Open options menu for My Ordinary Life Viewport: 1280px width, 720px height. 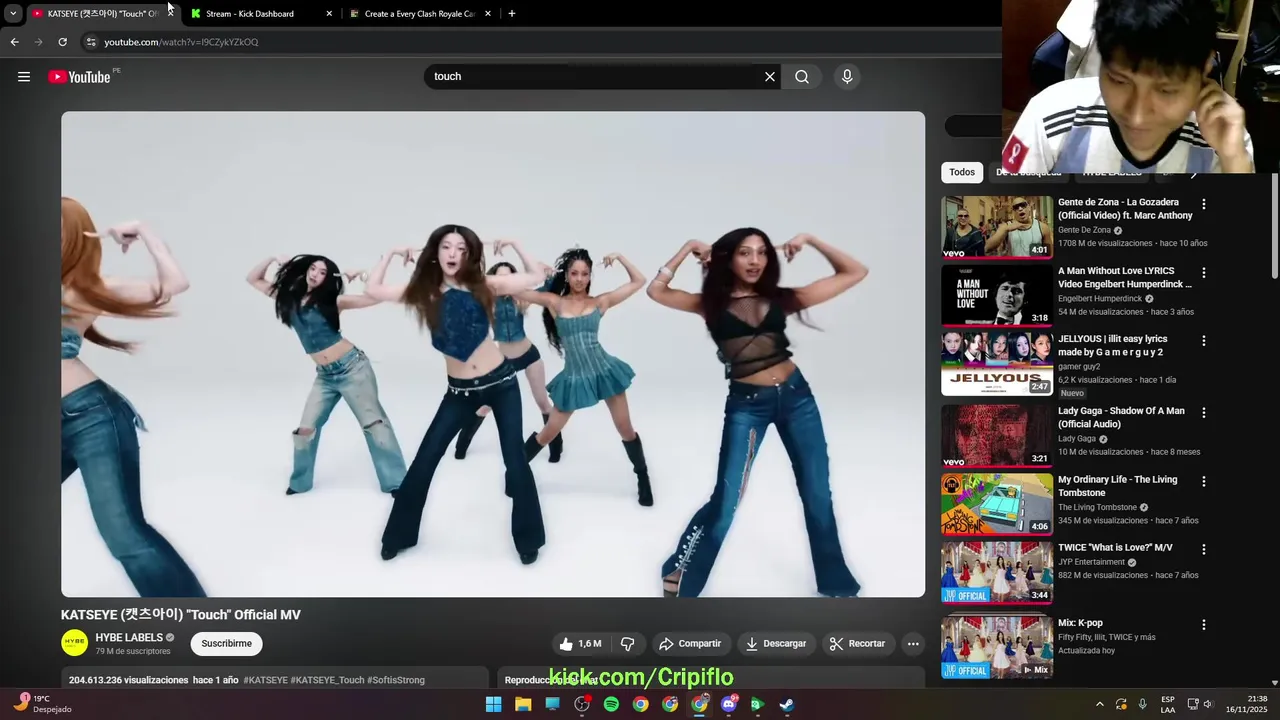pos(1204,481)
